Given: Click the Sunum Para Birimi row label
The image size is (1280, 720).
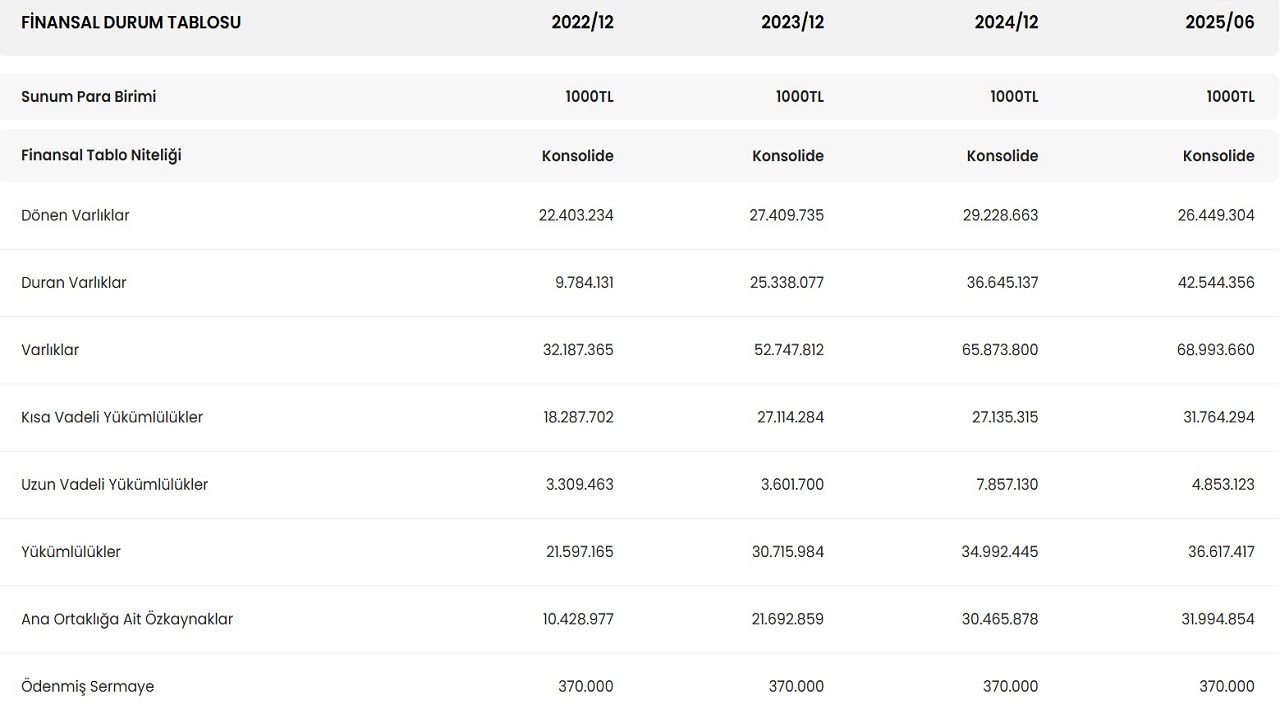Looking at the screenshot, I should tap(89, 97).
